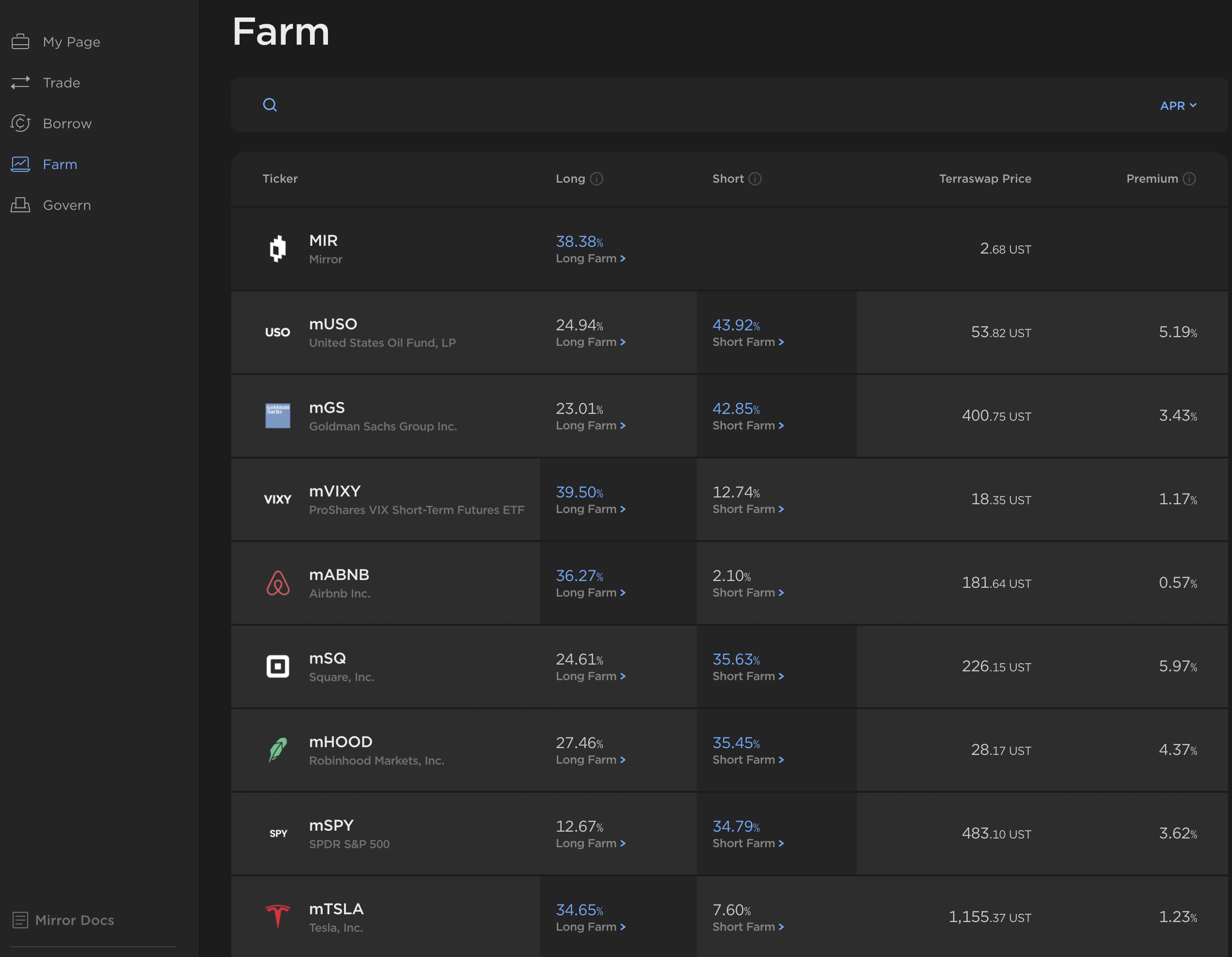Open the mVIXY Long Farm link
1232x957 pixels.
click(x=590, y=509)
